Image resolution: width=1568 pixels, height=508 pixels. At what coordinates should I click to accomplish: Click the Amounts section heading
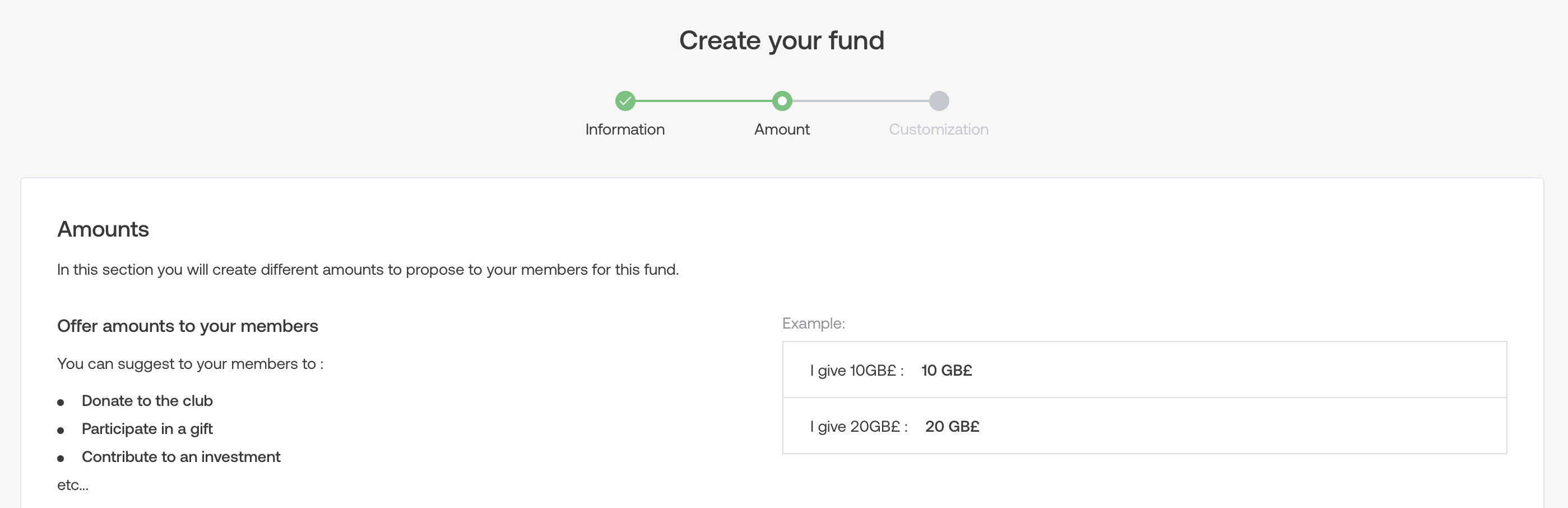click(x=103, y=229)
